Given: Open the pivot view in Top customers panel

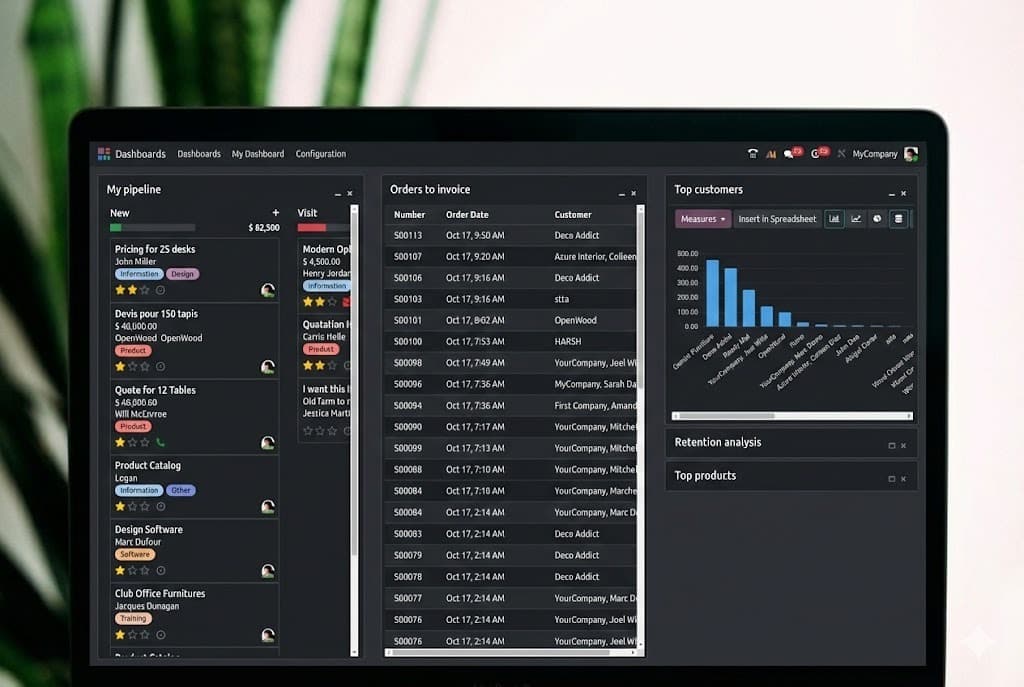Looking at the screenshot, I should coord(899,218).
